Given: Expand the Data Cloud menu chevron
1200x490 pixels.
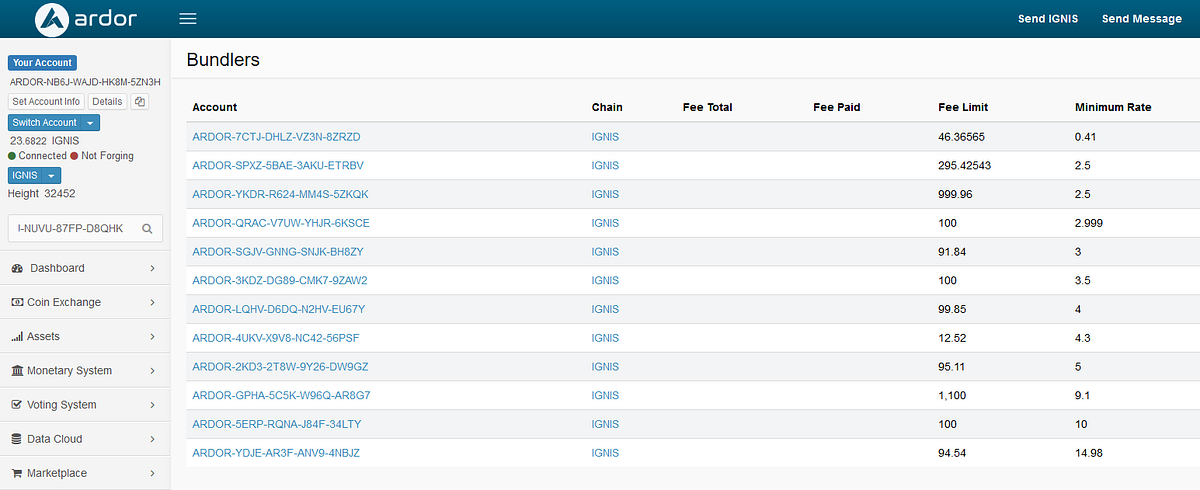Looking at the screenshot, I should click(152, 439).
